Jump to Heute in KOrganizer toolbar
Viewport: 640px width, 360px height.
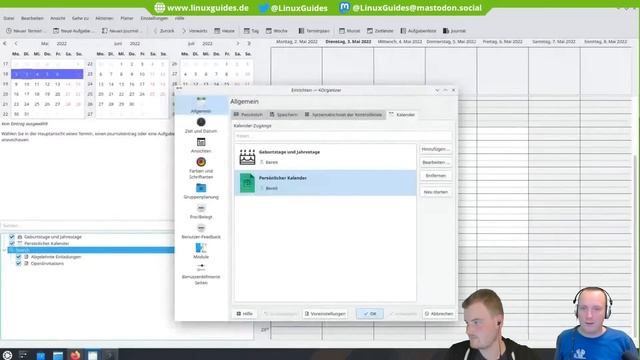(x=225, y=31)
